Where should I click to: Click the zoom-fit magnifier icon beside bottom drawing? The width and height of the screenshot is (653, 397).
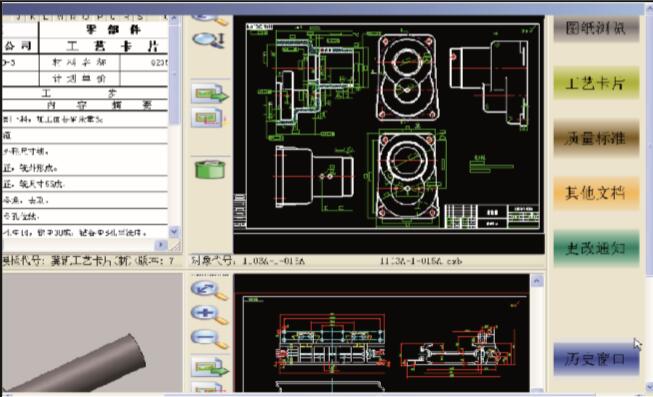[209, 290]
